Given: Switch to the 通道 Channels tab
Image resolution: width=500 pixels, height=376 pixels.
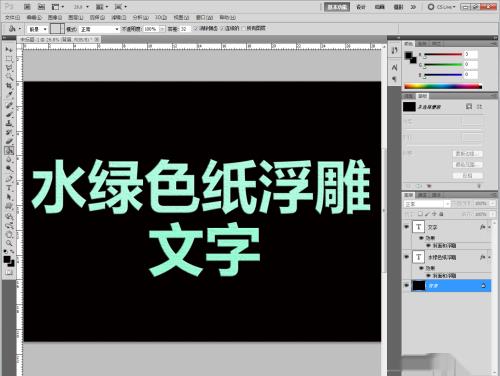Looking at the screenshot, I should pos(422,195).
